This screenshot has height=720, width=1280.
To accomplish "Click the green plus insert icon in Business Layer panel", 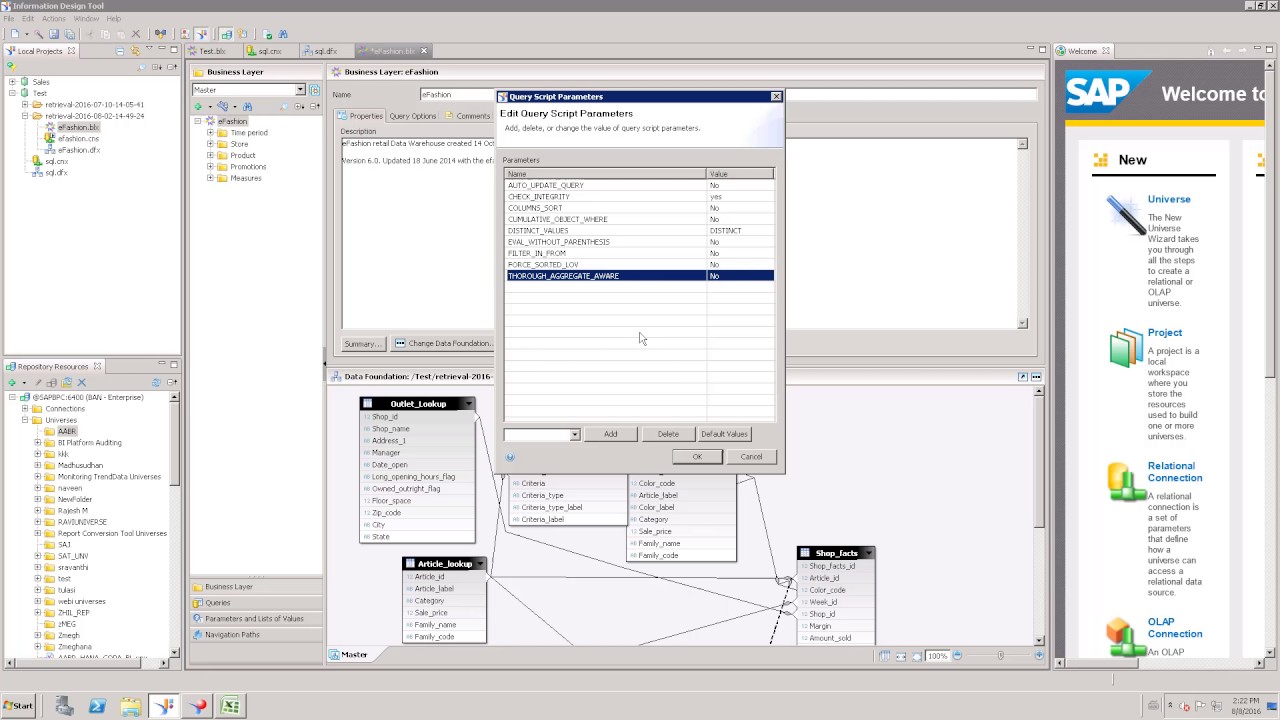I will click(198, 106).
